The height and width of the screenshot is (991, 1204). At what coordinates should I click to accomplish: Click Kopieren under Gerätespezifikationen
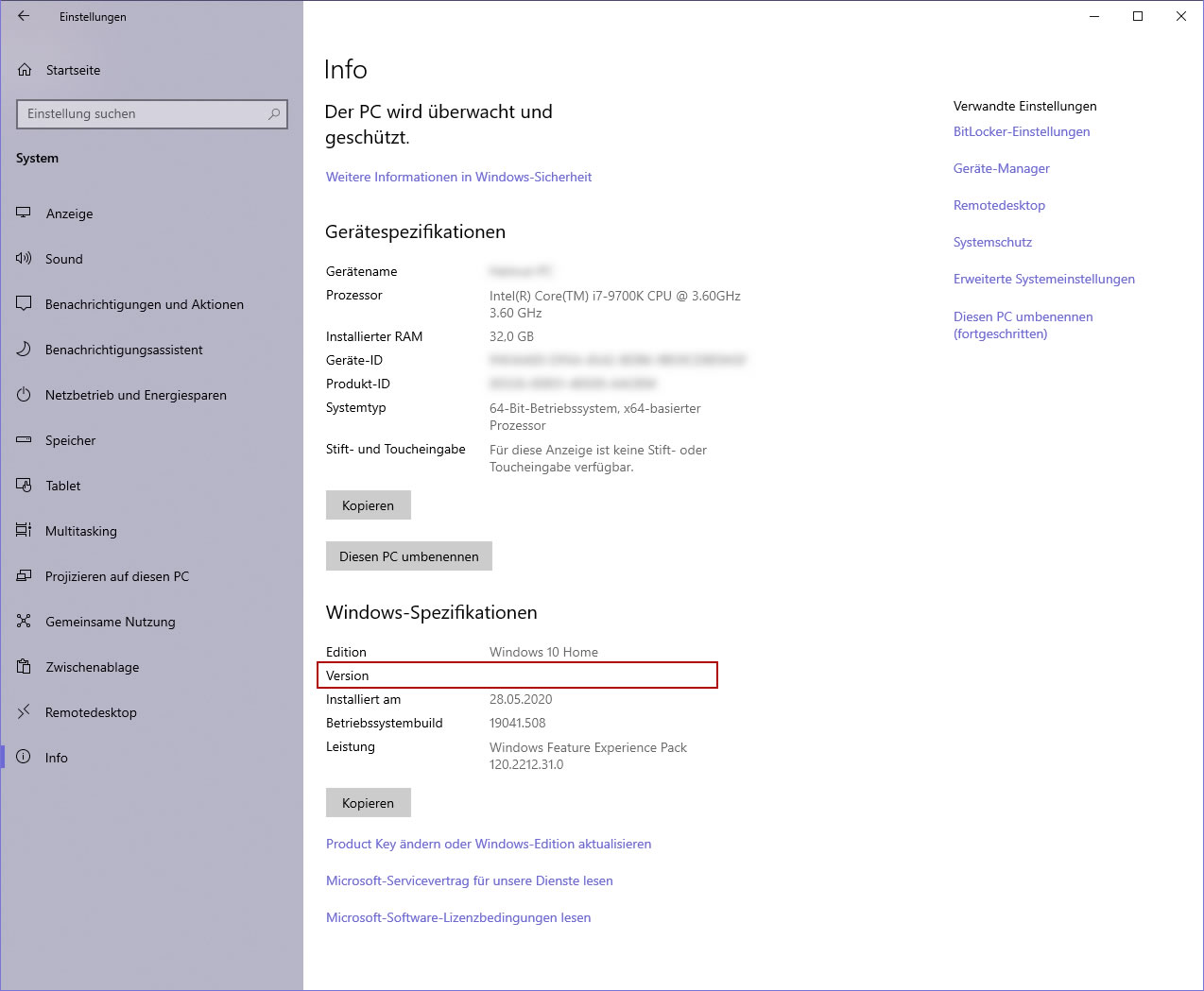[369, 505]
